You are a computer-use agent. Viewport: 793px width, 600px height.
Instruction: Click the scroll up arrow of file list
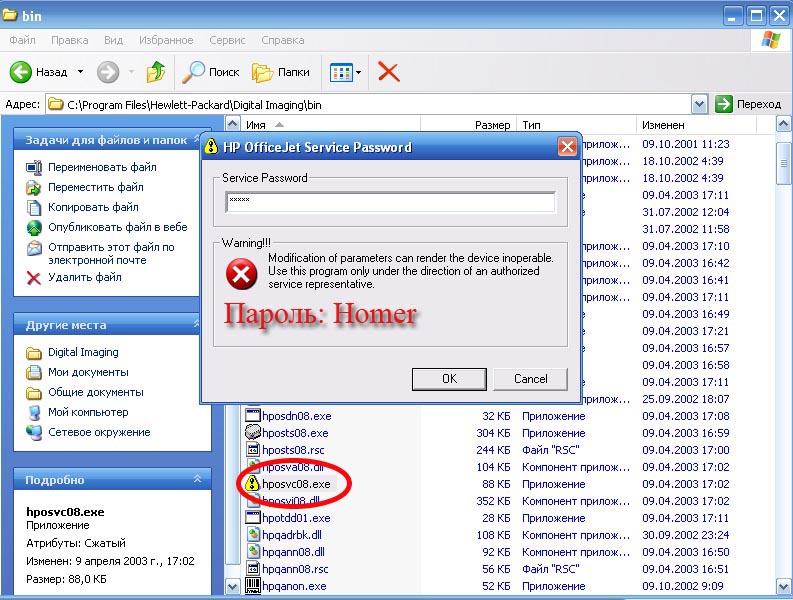pos(783,124)
